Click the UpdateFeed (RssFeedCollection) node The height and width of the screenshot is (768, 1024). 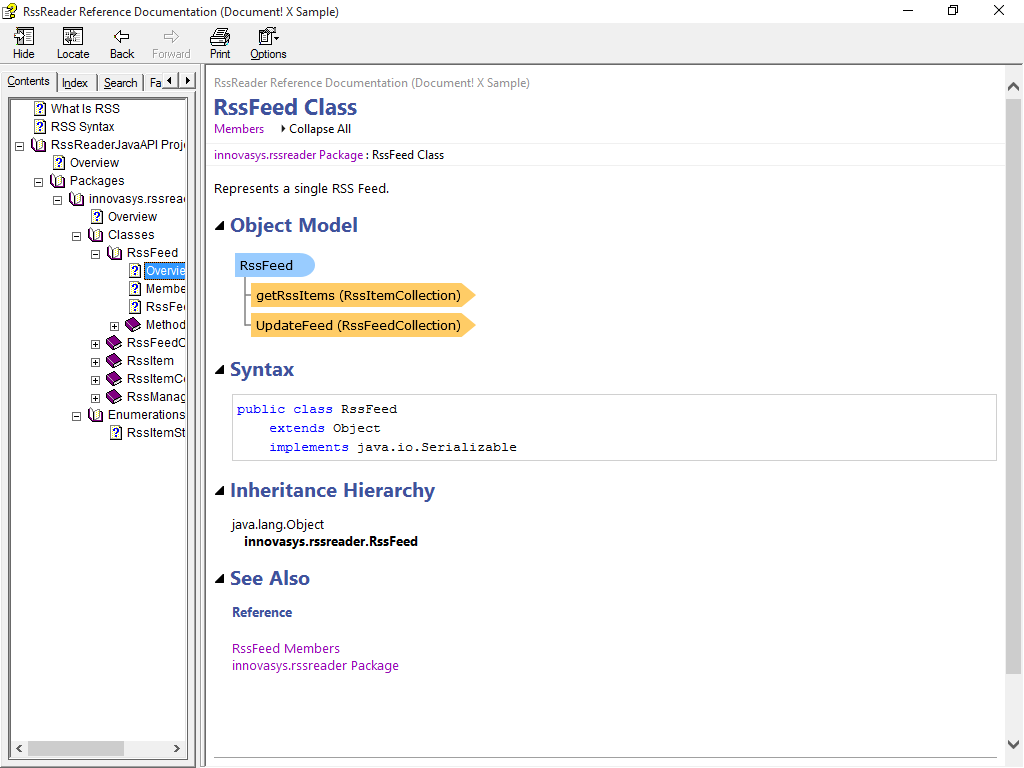point(362,325)
